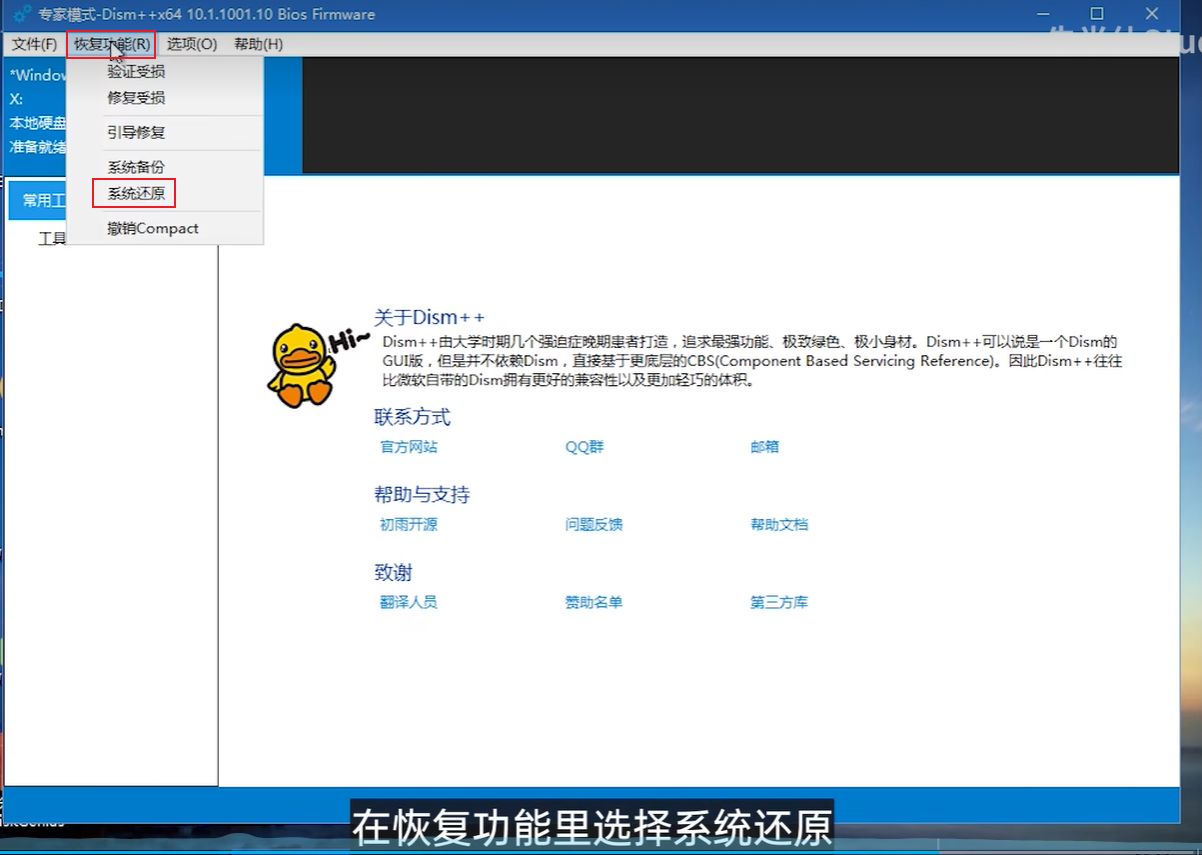Open the 选项(O) menu
This screenshot has width=1202, height=855.
point(191,44)
